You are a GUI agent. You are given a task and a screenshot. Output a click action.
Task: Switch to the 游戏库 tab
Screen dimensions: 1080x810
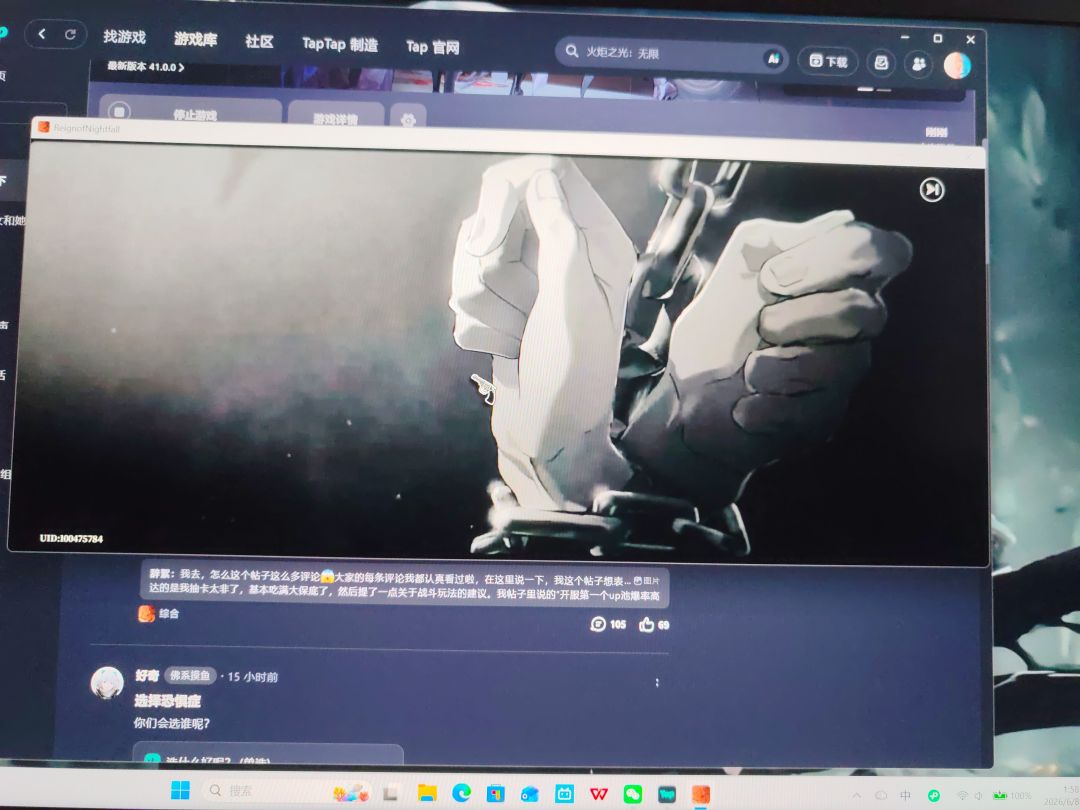pyautogui.click(x=196, y=39)
